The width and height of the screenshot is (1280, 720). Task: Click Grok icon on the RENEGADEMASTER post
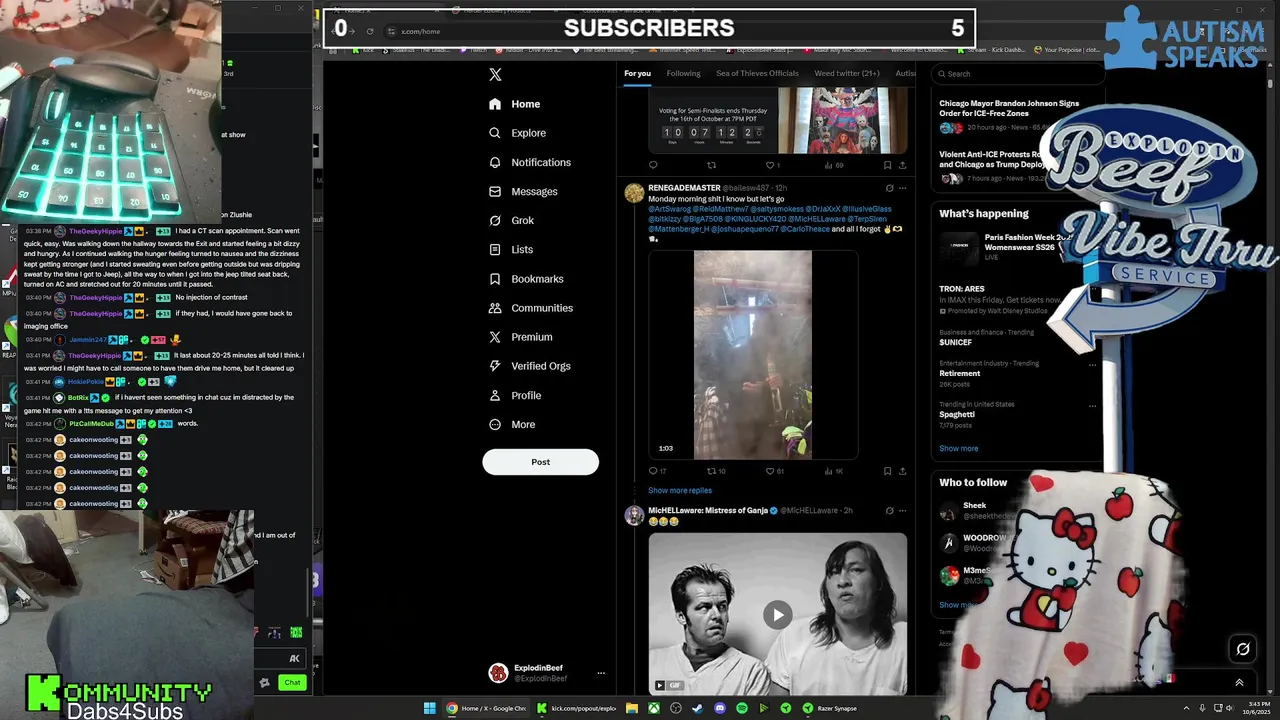pyautogui.click(x=889, y=188)
